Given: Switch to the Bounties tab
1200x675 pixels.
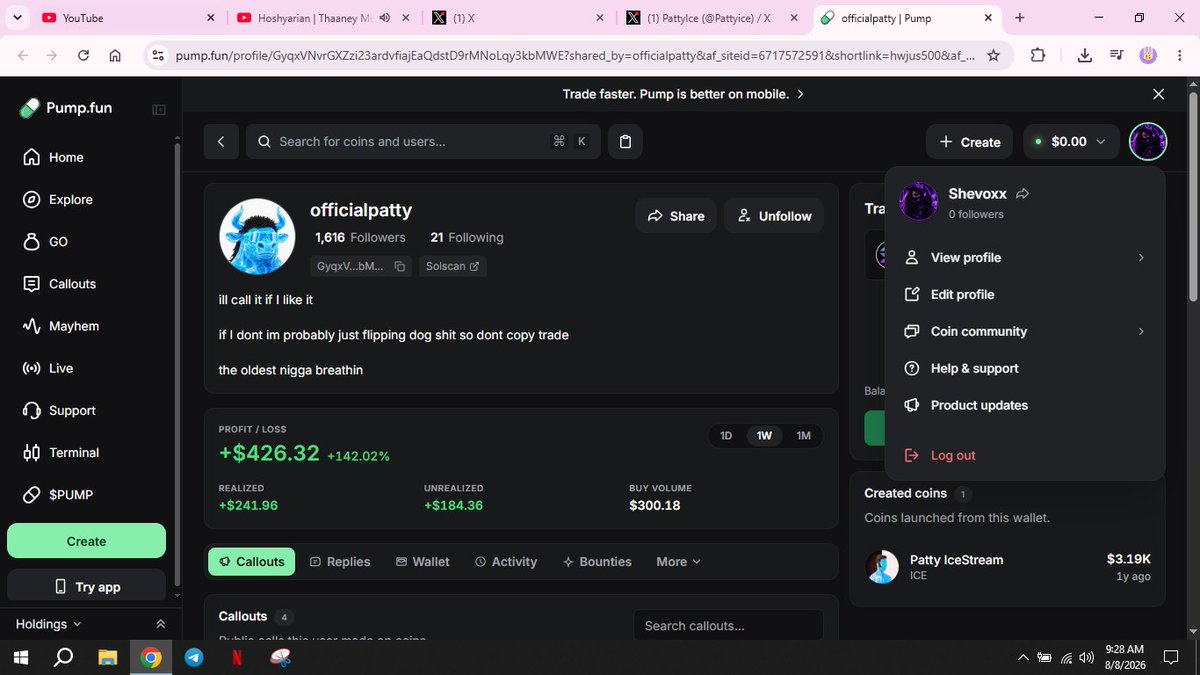Looking at the screenshot, I should (597, 562).
